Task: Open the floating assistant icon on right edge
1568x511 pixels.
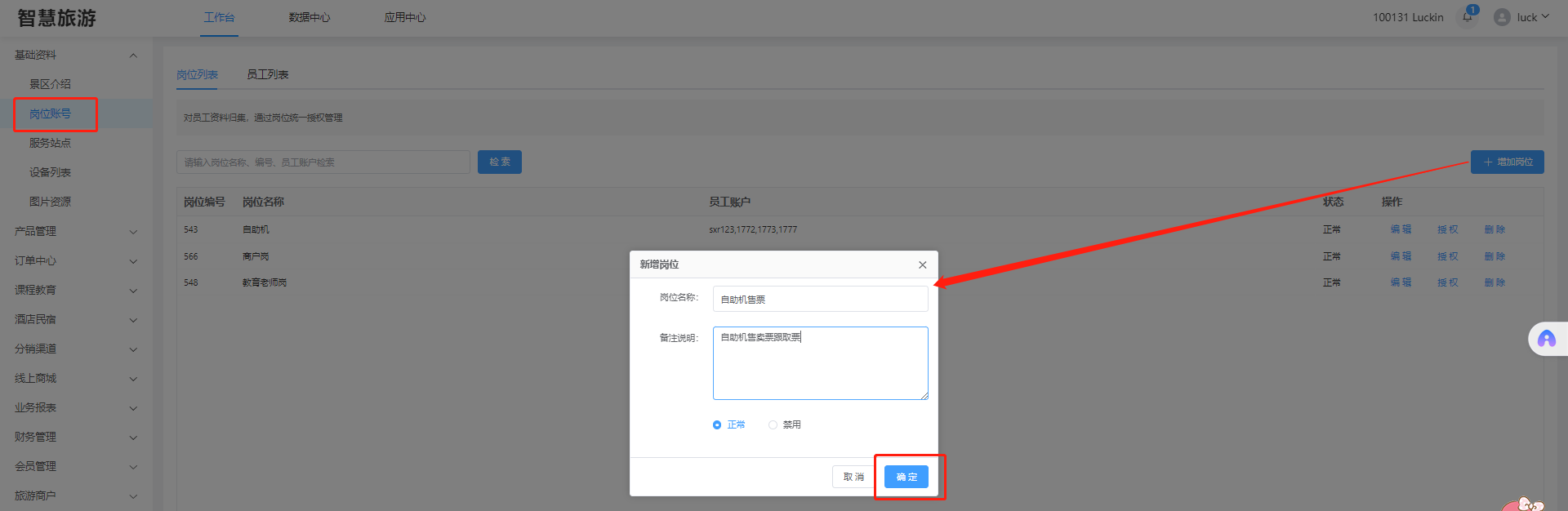Action: point(1546,340)
